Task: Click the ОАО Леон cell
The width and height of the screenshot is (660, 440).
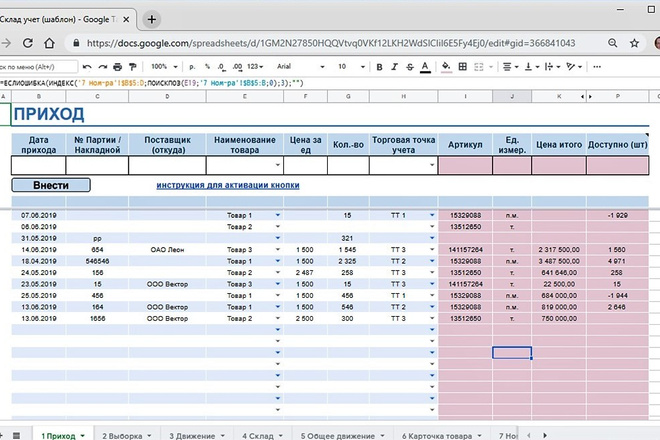Action: click(167, 250)
